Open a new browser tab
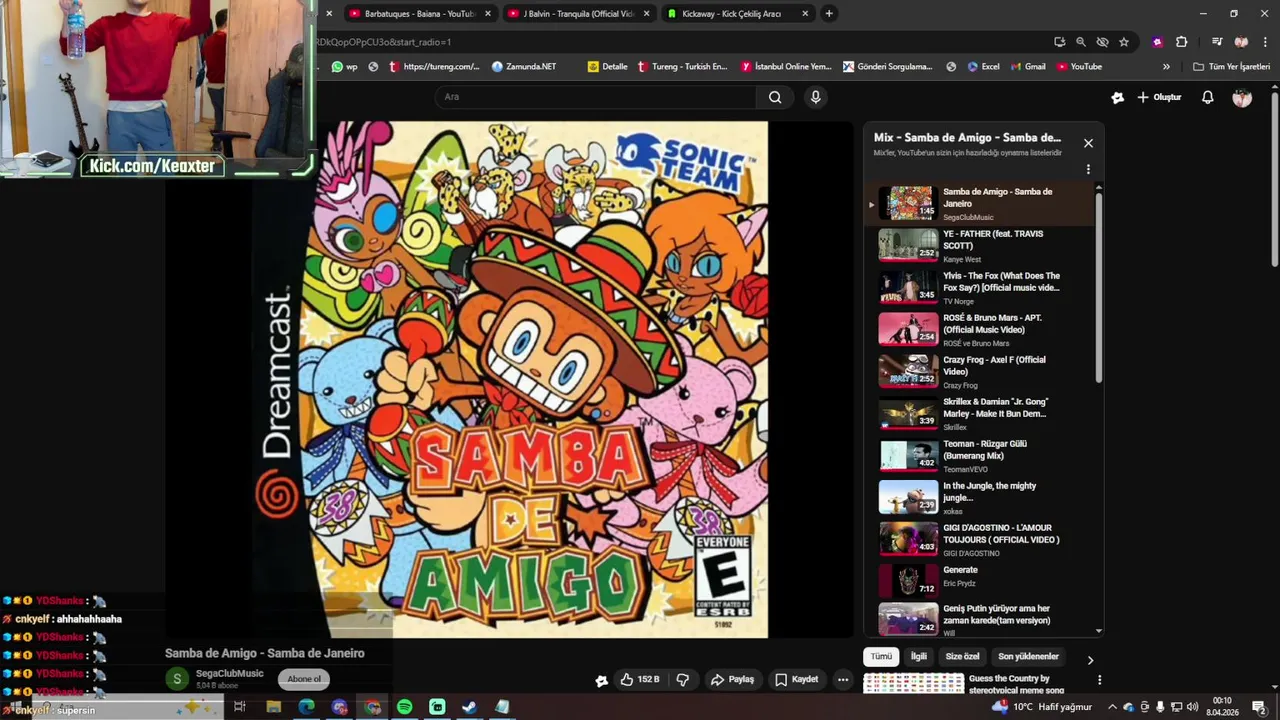 click(x=829, y=14)
